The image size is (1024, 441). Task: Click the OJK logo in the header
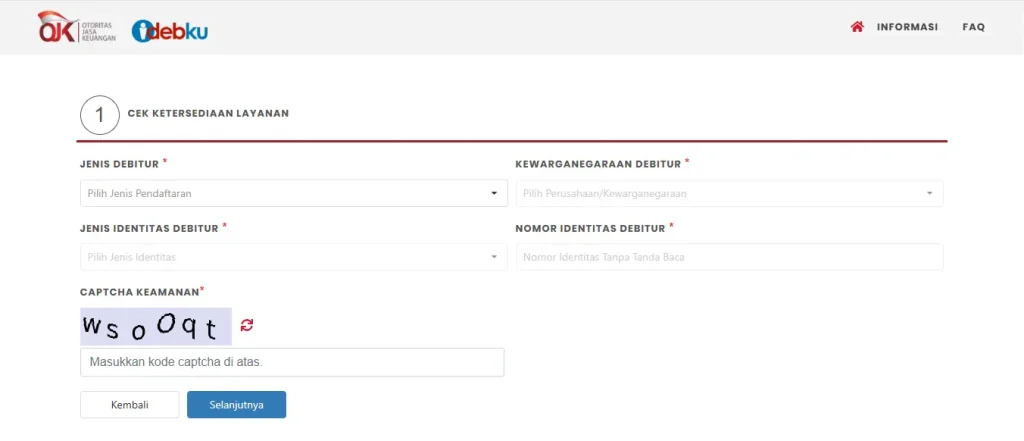point(77,29)
